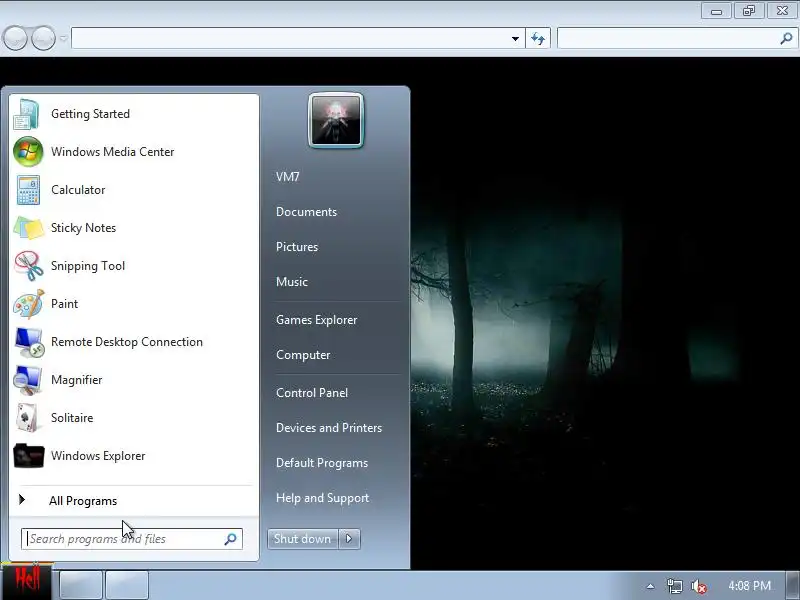Viewport: 800px width, 600px height.
Task: Open Music from Start menu
Action: pos(292,282)
